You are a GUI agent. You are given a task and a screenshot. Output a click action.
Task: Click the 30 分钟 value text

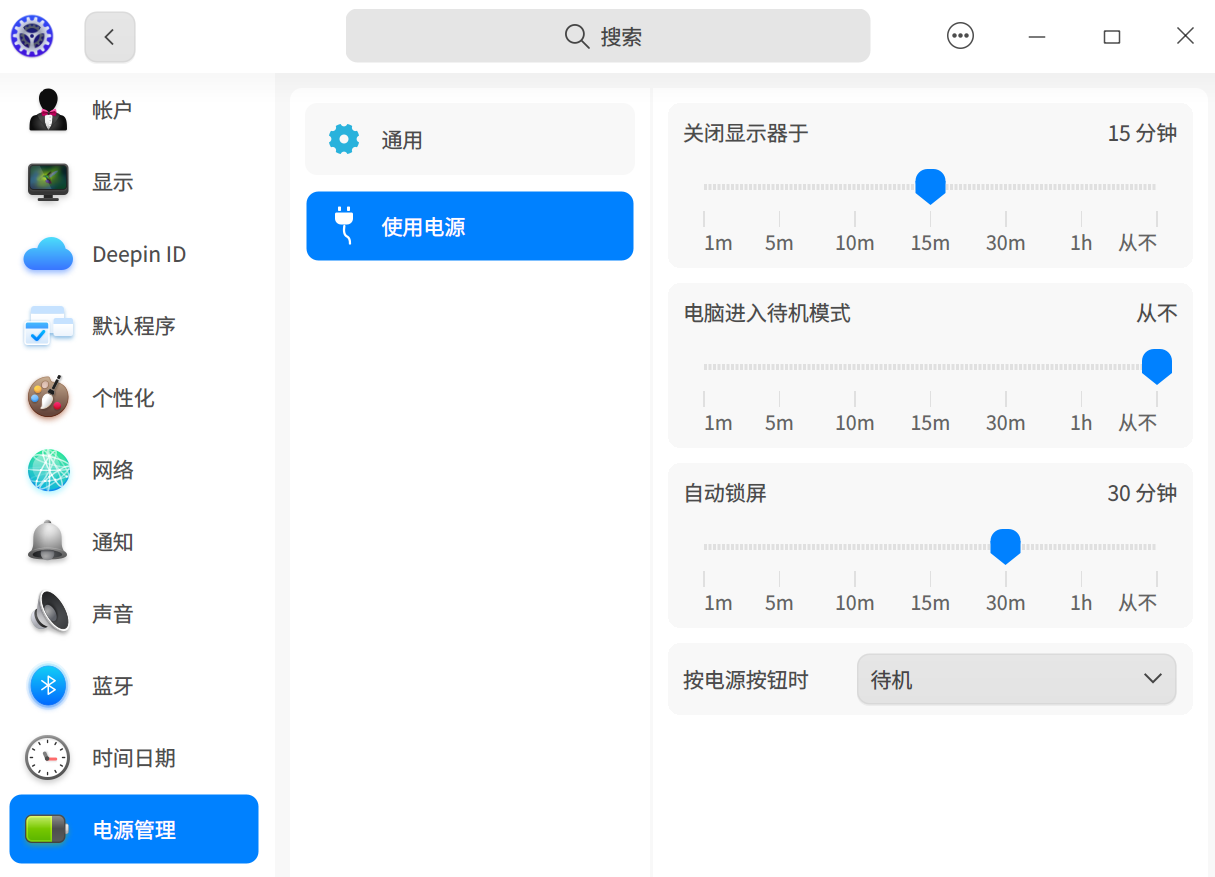1142,493
